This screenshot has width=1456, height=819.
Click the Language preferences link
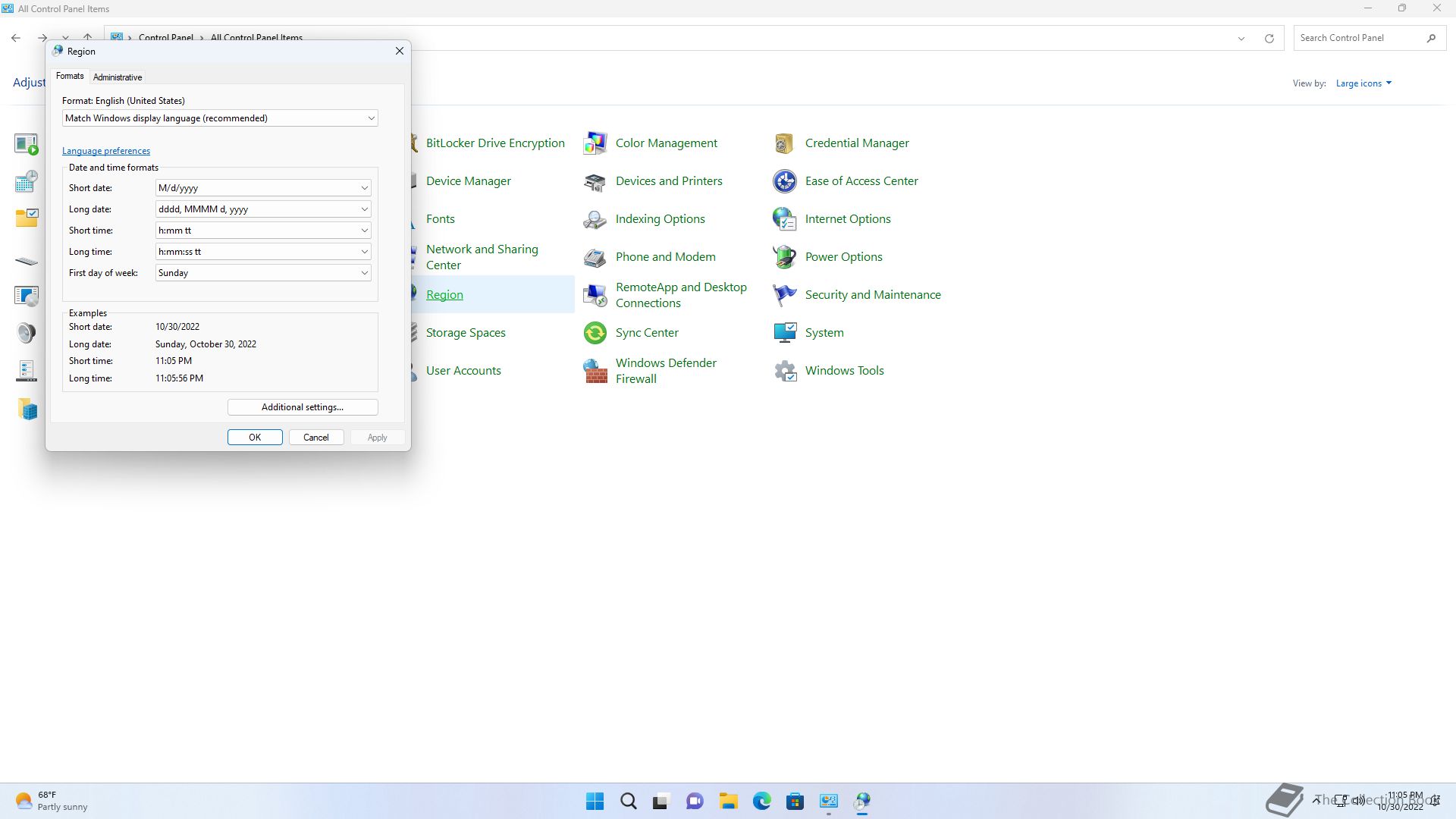pyautogui.click(x=106, y=151)
